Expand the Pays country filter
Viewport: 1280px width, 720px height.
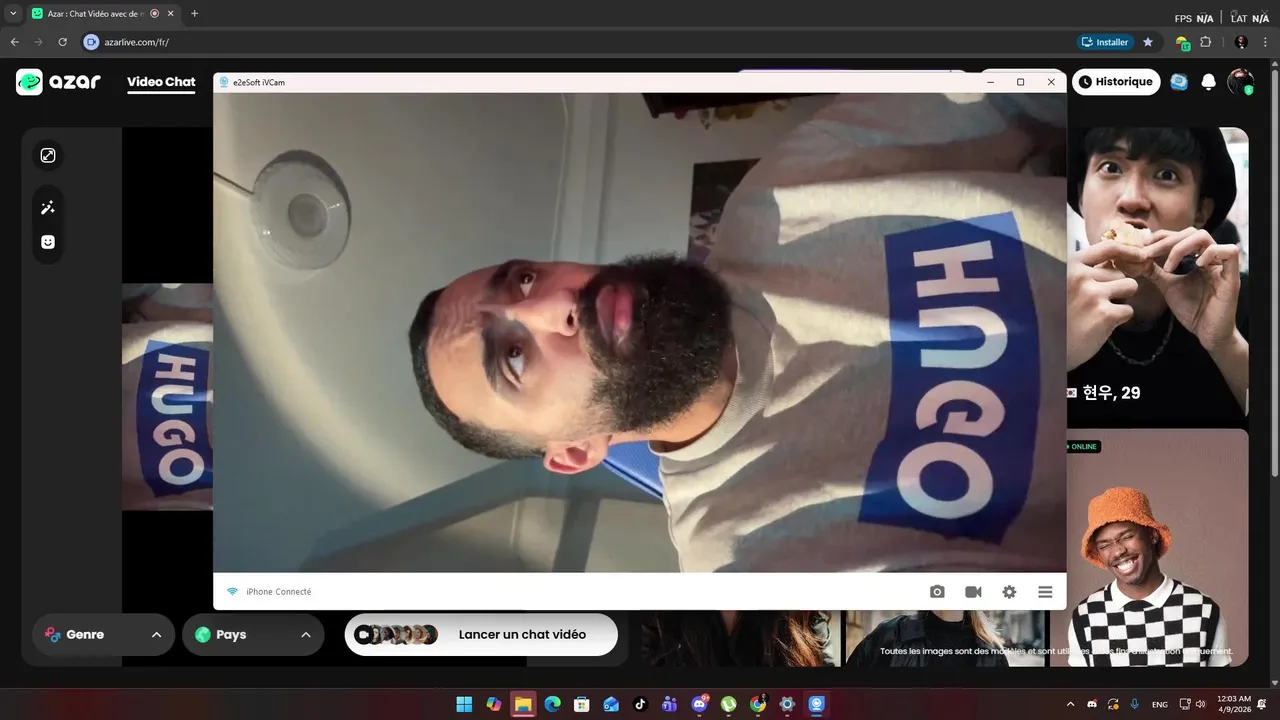click(x=253, y=635)
